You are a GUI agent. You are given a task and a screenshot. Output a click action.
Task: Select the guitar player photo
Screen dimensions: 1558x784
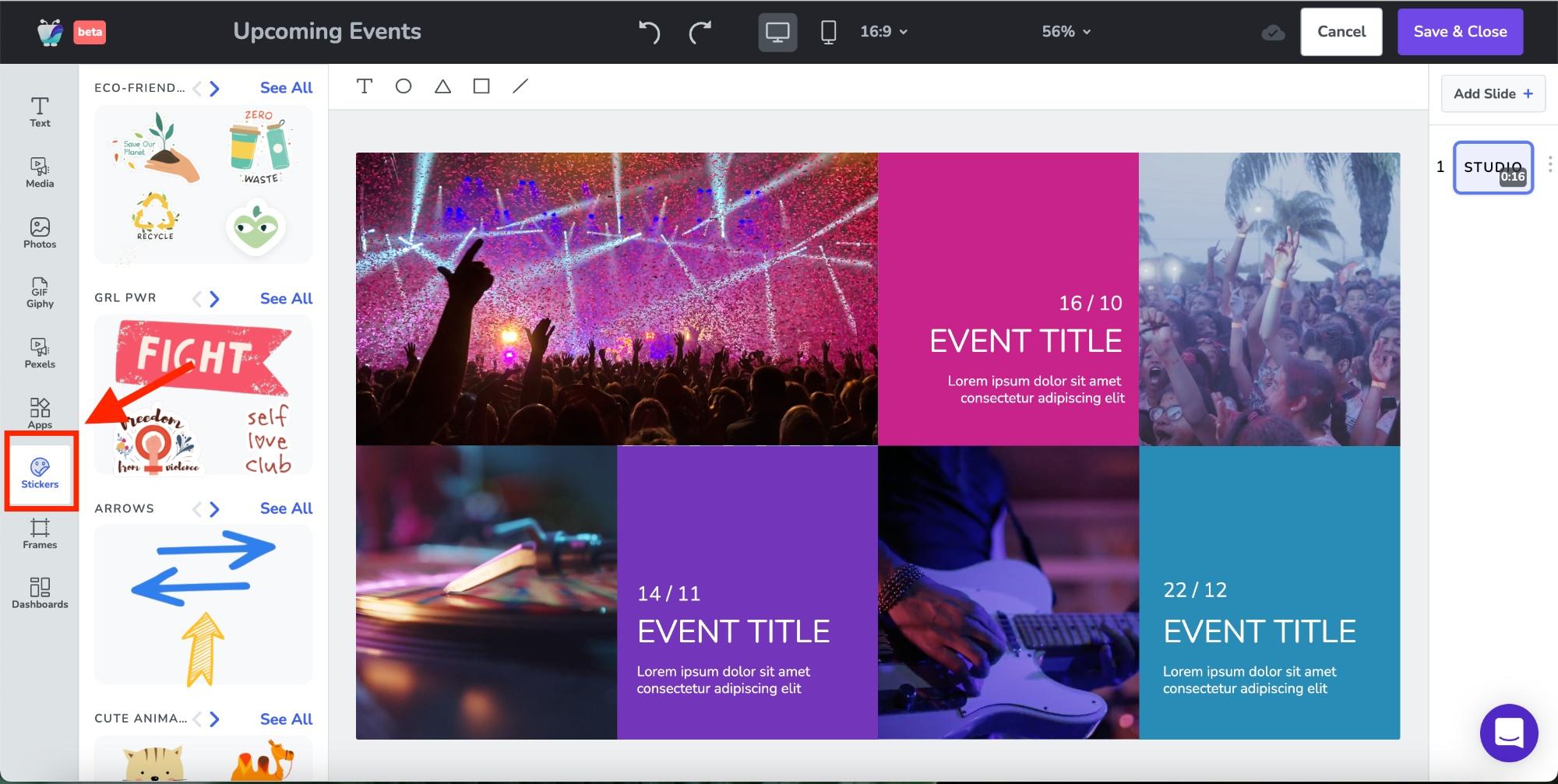(x=1008, y=592)
